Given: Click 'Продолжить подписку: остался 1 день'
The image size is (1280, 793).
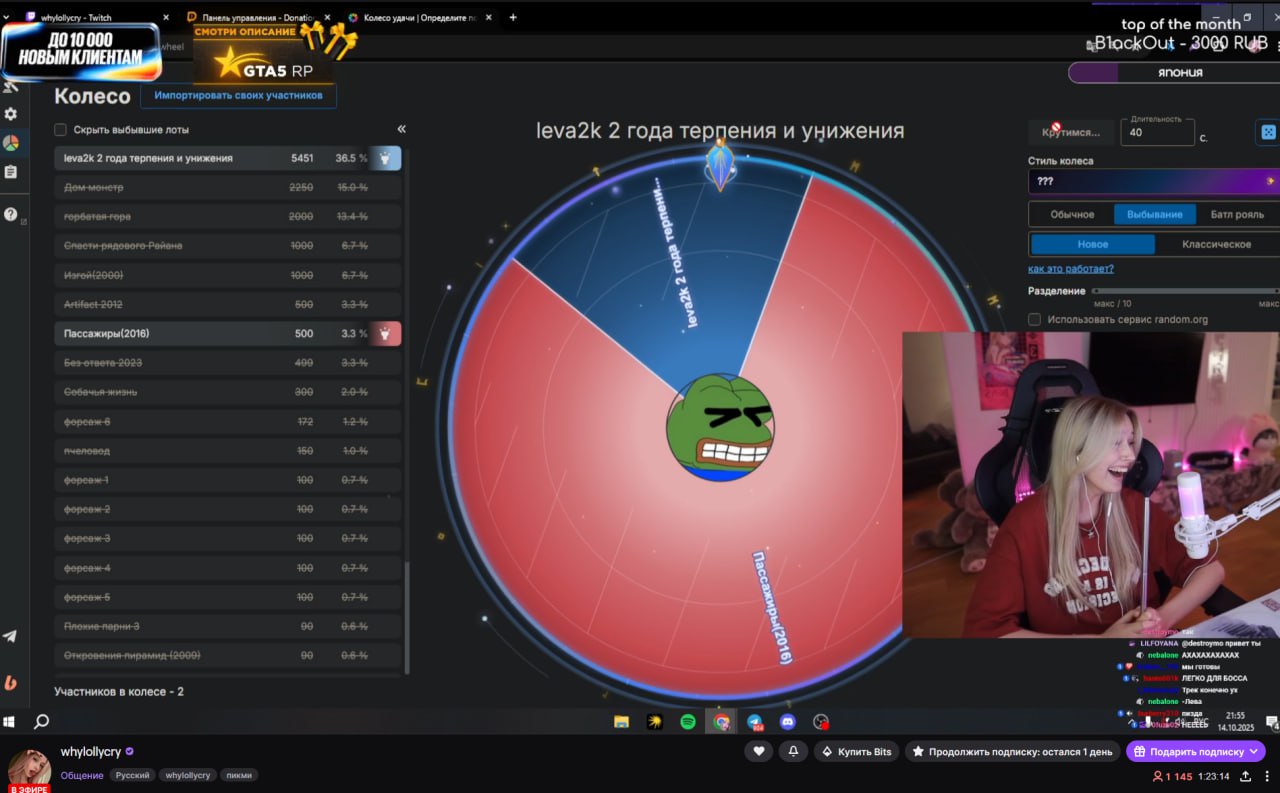Looking at the screenshot, I should tap(1012, 752).
